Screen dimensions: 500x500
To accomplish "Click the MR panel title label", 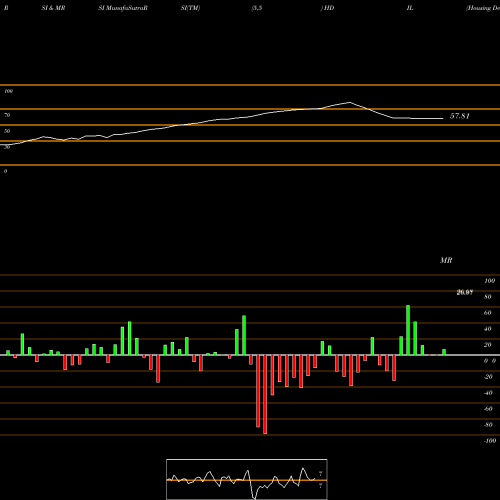I will [x=446, y=260].
